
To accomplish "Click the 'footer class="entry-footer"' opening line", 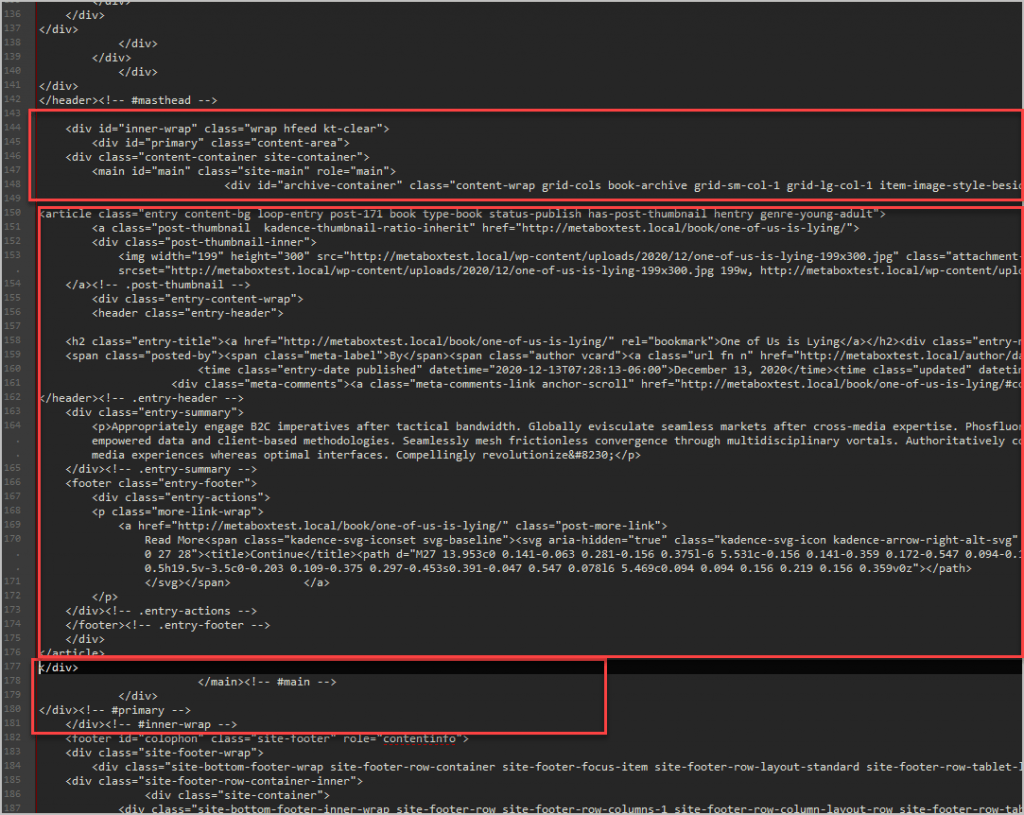I will point(161,484).
